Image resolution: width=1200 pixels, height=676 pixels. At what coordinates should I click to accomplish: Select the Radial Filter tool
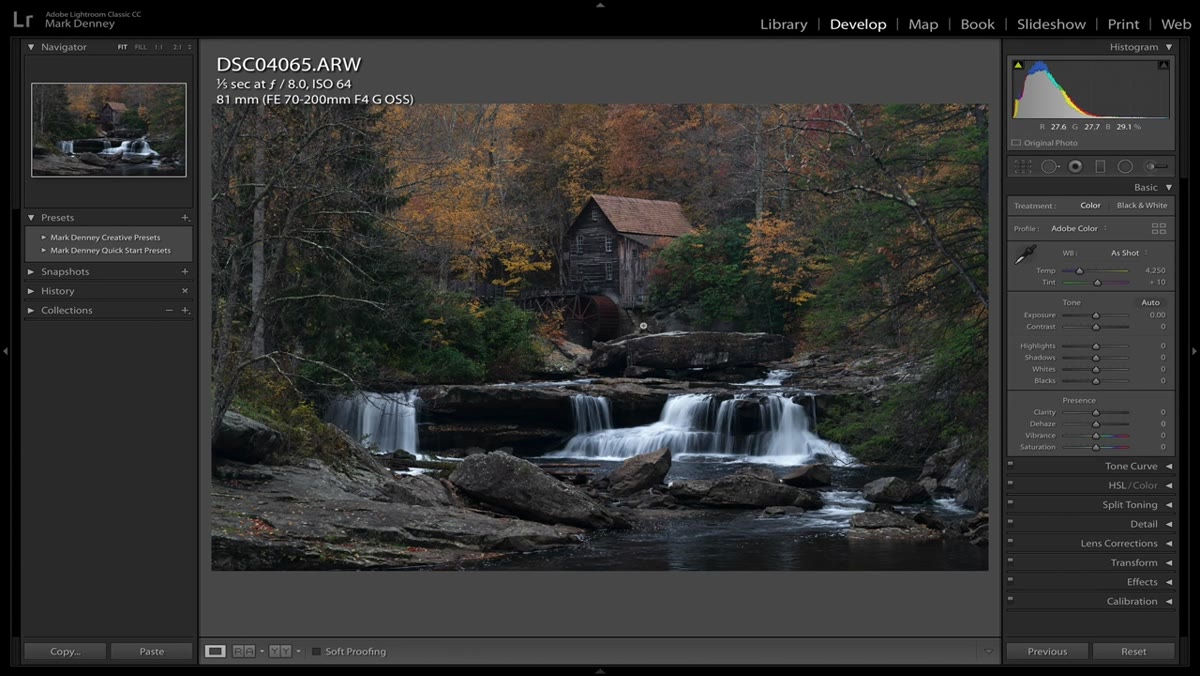[1125, 167]
